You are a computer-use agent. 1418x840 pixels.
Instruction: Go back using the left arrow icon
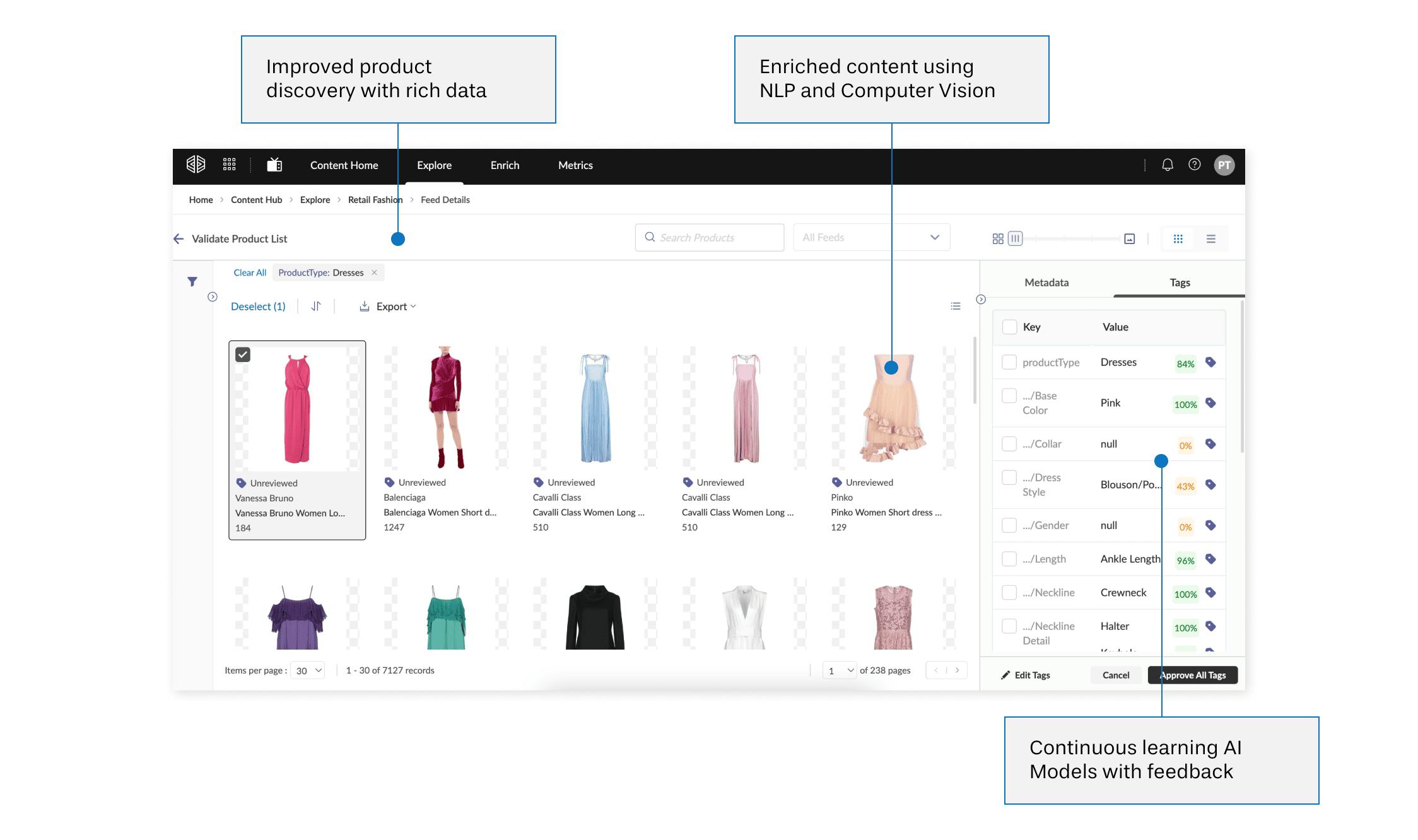pyautogui.click(x=179, y=238)
